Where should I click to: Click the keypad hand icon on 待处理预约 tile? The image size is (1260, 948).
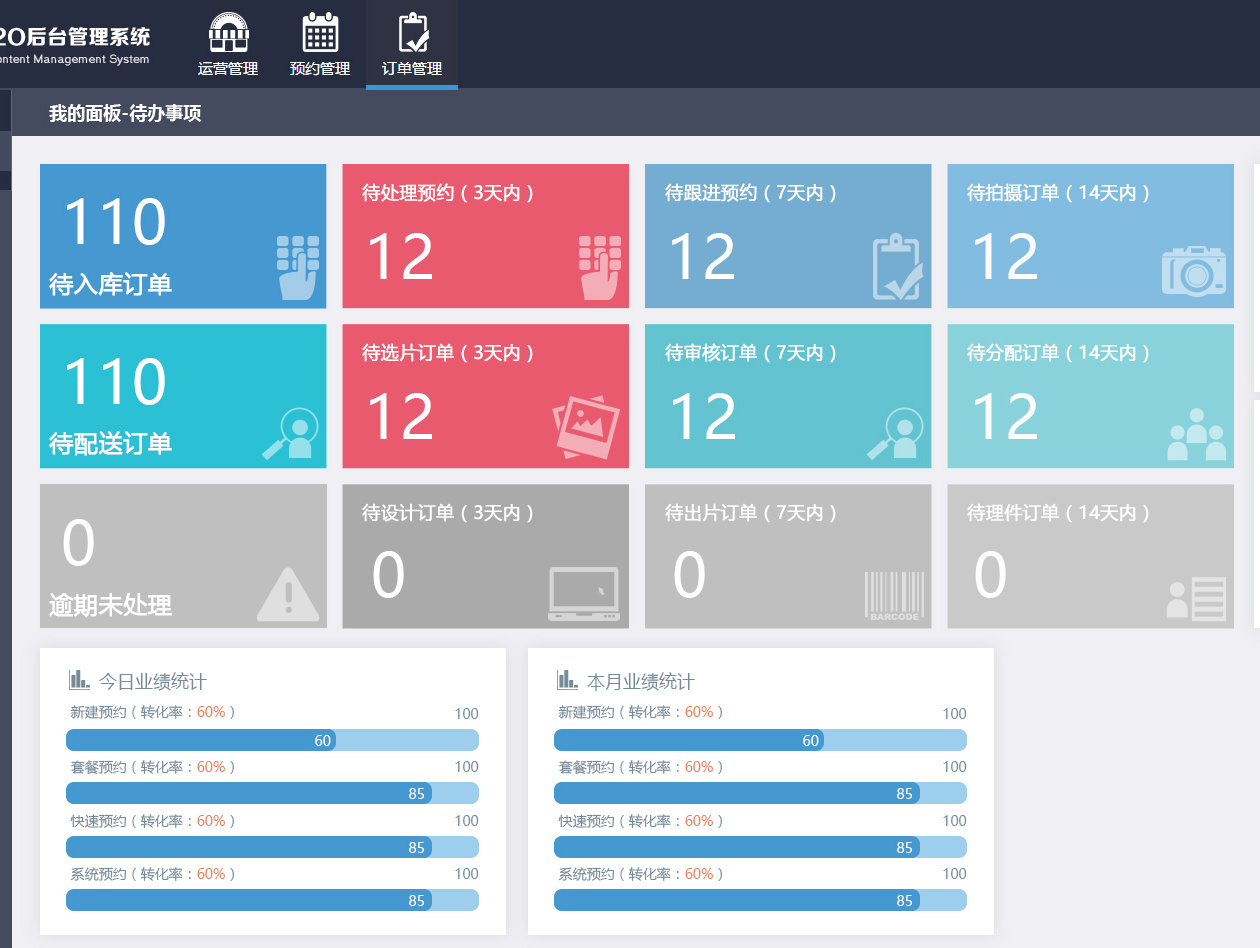(x=600, y=268)
